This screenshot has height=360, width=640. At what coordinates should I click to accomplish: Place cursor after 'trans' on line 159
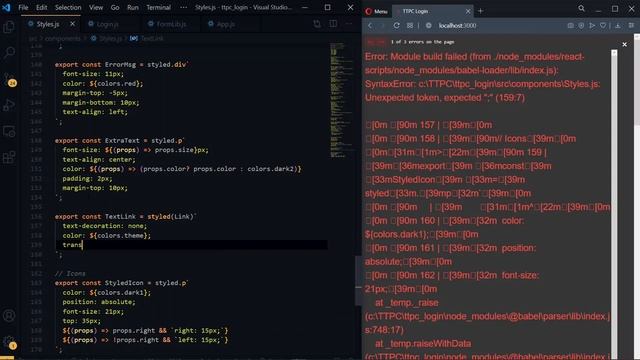point(82,245)
